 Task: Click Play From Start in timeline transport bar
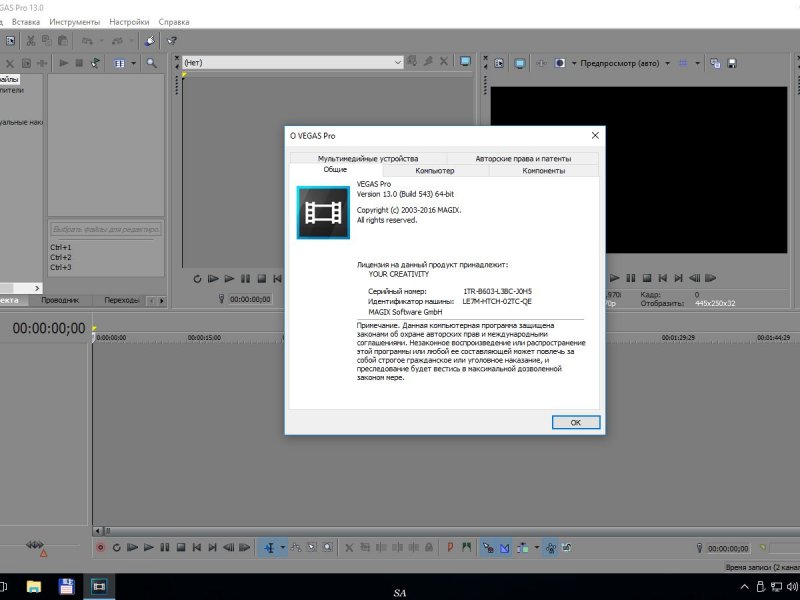tap(132, 547)
